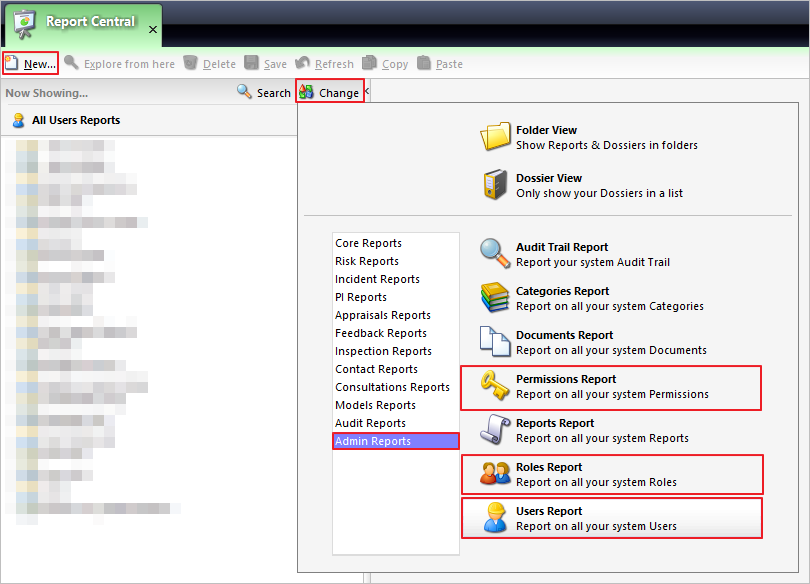Click the Dossier View binder icon
Viewport: 810px width, 584px height.
click(495, 185)
